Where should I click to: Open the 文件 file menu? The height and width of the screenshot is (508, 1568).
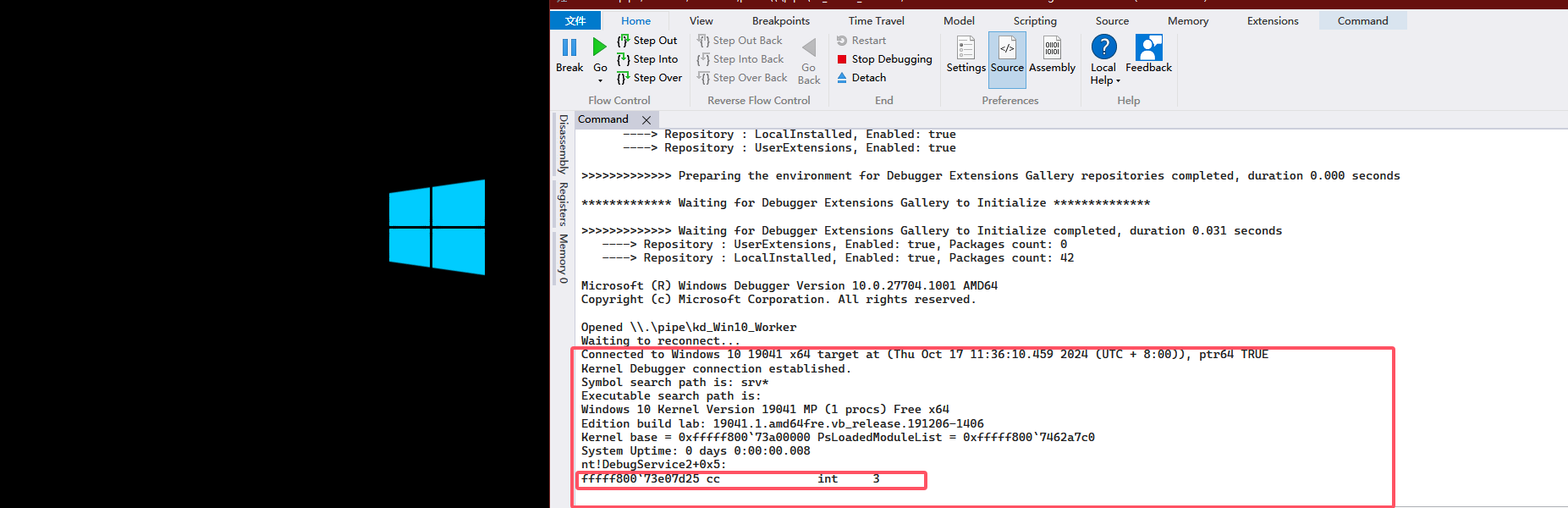[575, 21]
